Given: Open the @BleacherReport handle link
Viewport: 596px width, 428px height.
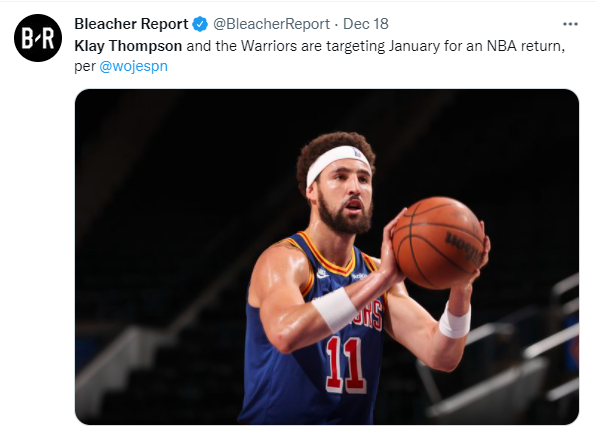Looking at the screenshot, I should pos(271,24).
